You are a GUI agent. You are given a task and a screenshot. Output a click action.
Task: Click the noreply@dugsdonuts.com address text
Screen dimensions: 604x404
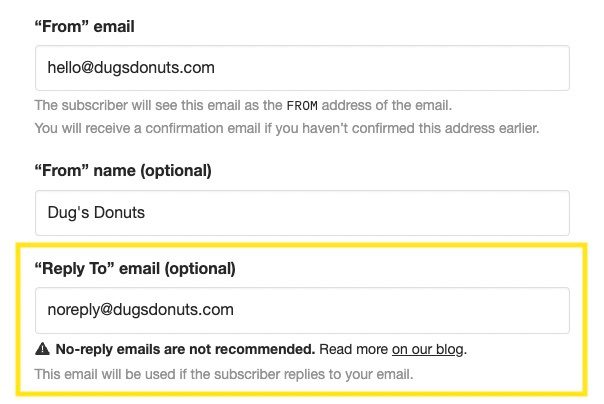(x=140, y=310)
